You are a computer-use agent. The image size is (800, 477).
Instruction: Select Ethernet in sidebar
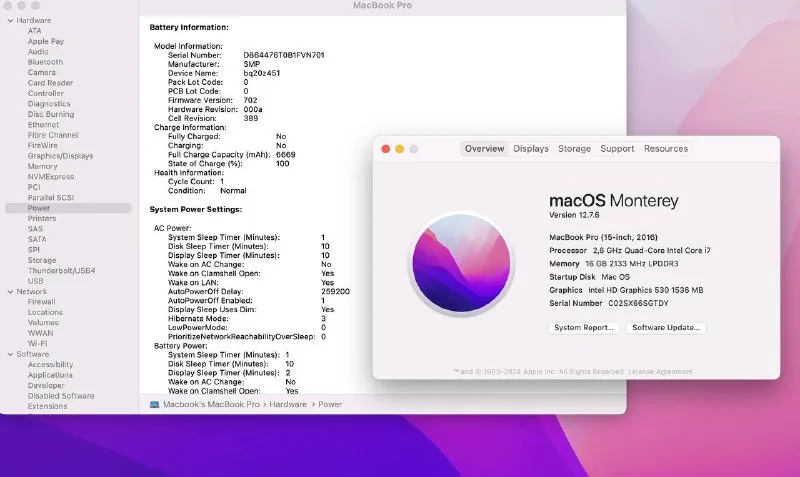tap(43, 124)
